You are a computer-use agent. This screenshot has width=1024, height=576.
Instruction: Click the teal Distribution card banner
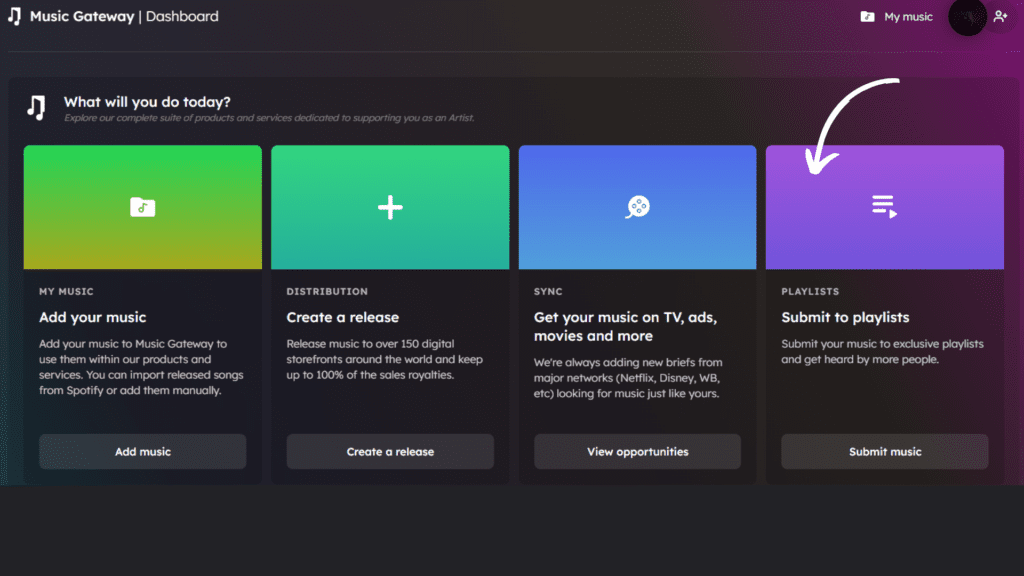[x=390, y=207]
